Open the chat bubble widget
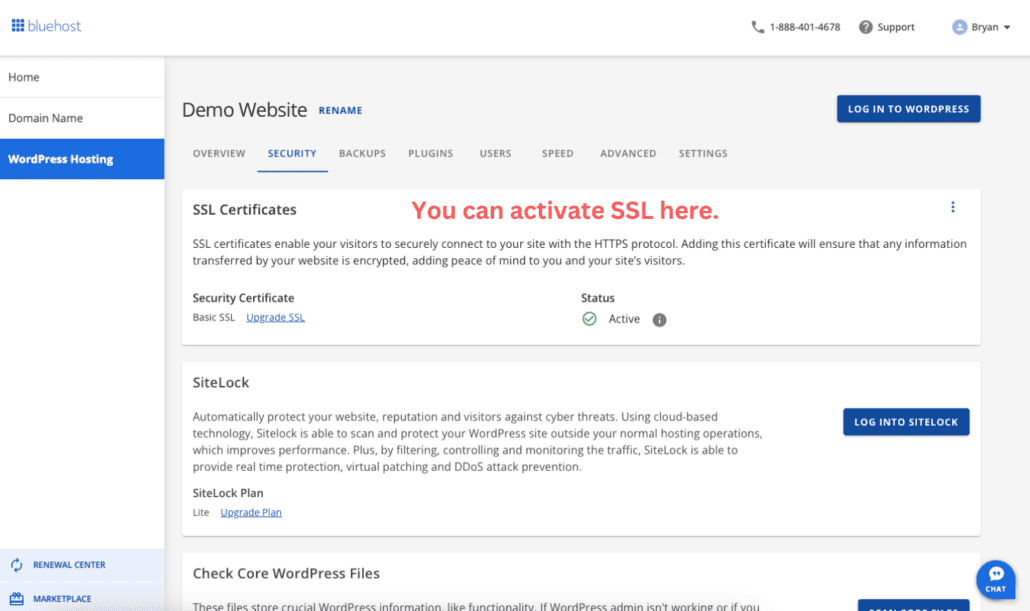1030x611 pixels. (x=995, y=578)
